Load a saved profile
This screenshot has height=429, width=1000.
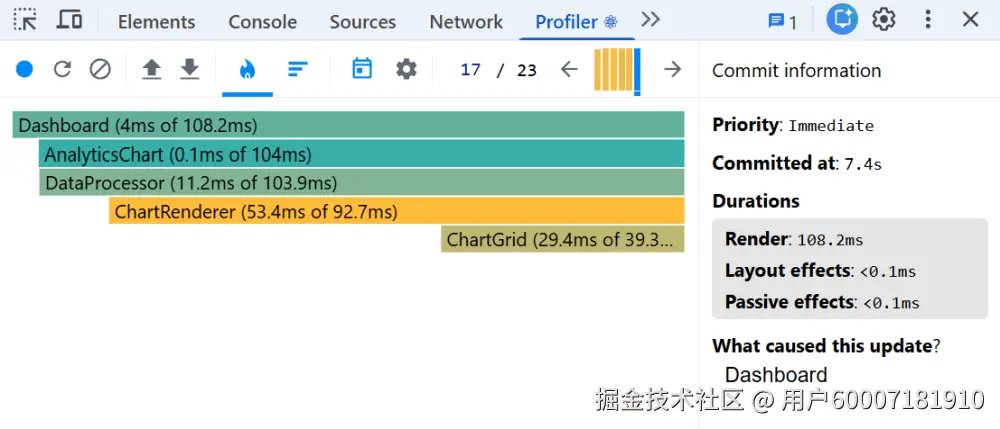(x=151, y=69)
